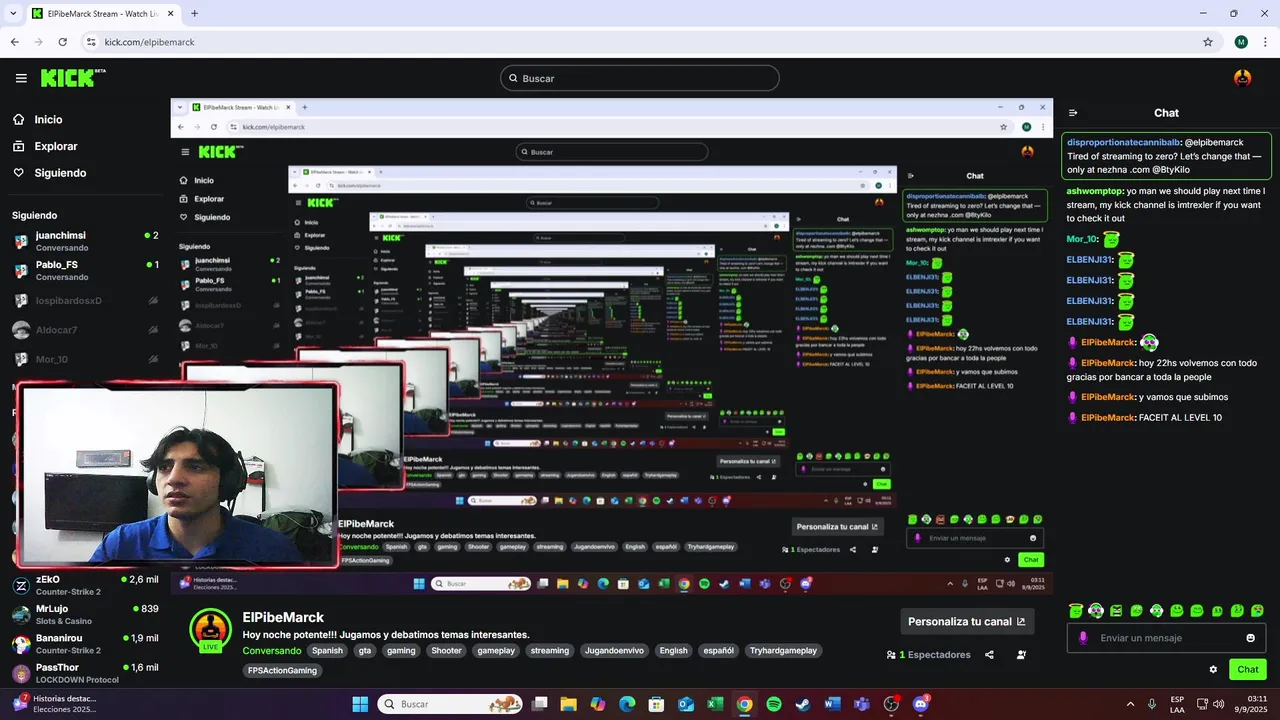The image size is (1280, 720).
Task: Click the Chrome address bar URL
Action: point(149,42)
